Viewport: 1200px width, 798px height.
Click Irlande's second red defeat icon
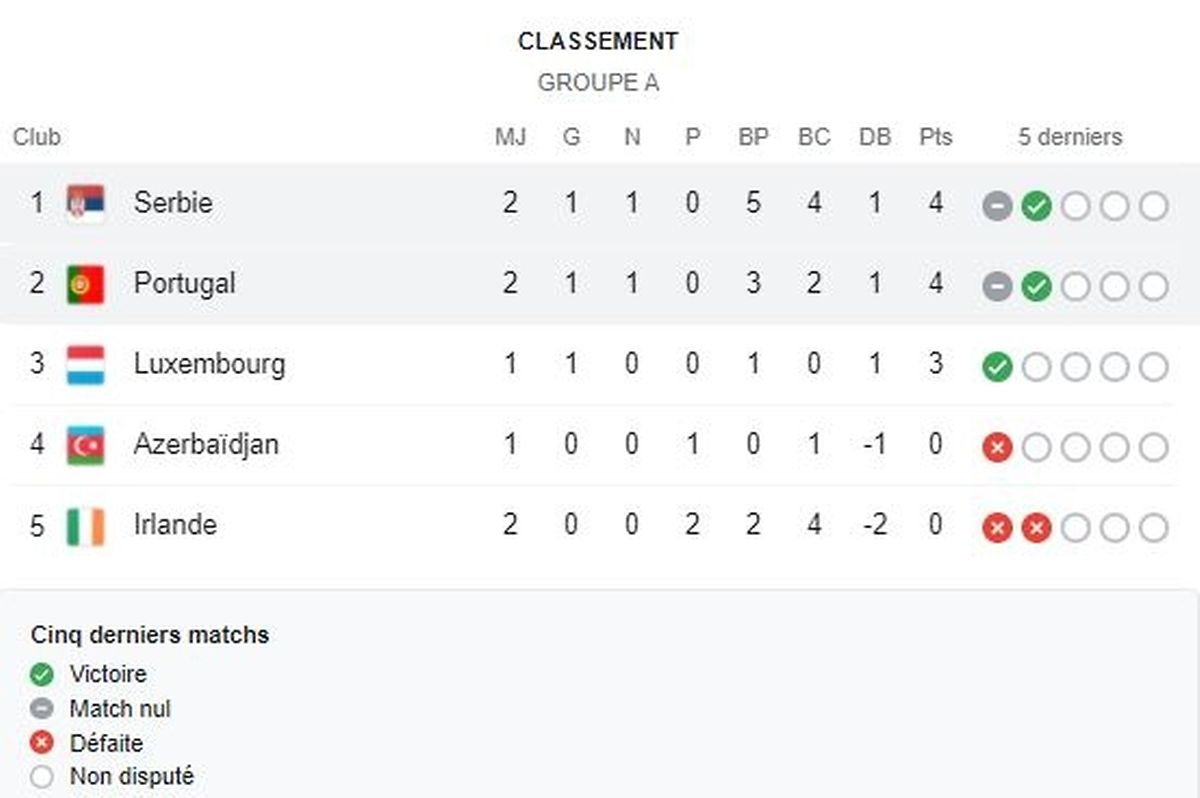(1037, 528)
